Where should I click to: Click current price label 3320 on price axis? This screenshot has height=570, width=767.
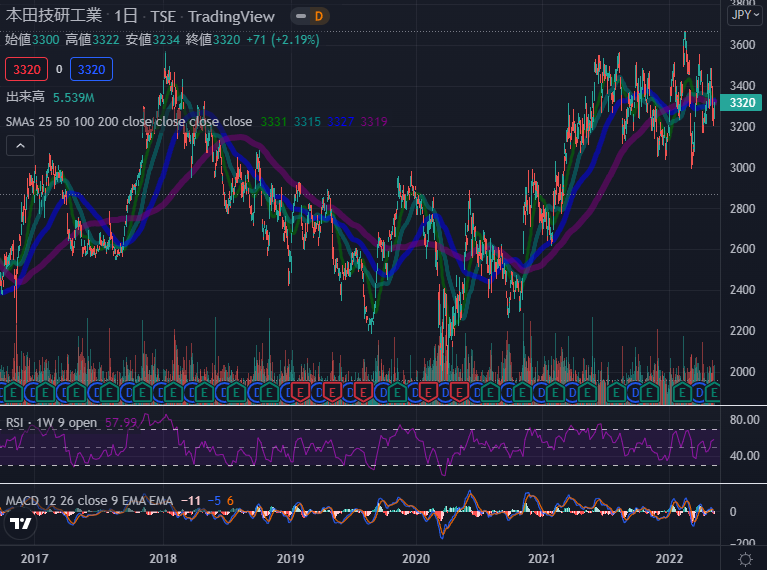pos(742,103)
